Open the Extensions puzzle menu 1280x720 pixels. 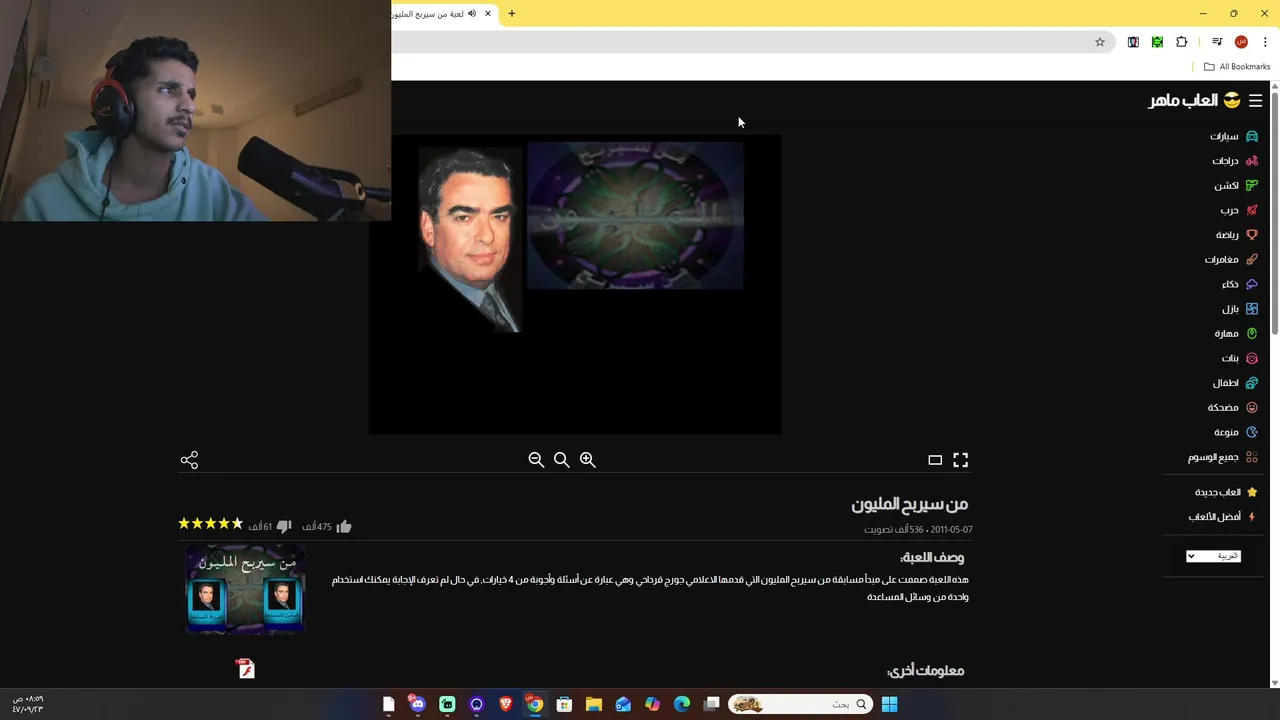pyautogui.click(x=1182, y=42)
